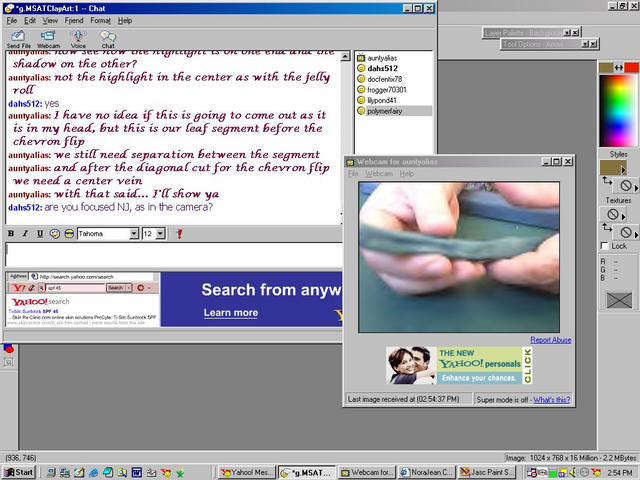
Task: Open the Friend menu
Action: (74, 20)
